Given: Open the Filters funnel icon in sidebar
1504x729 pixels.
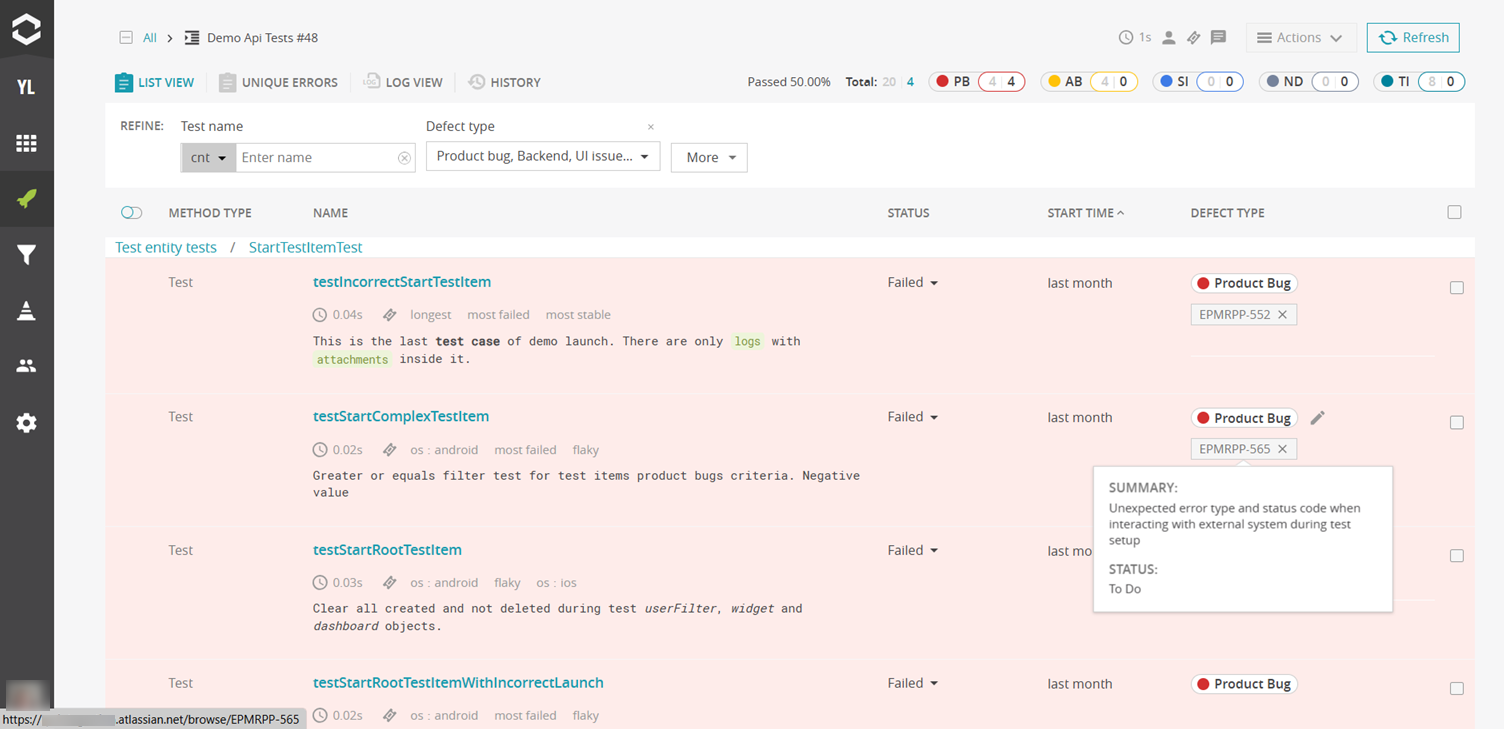Looking at the screenshot, I should tap(26, 255).
